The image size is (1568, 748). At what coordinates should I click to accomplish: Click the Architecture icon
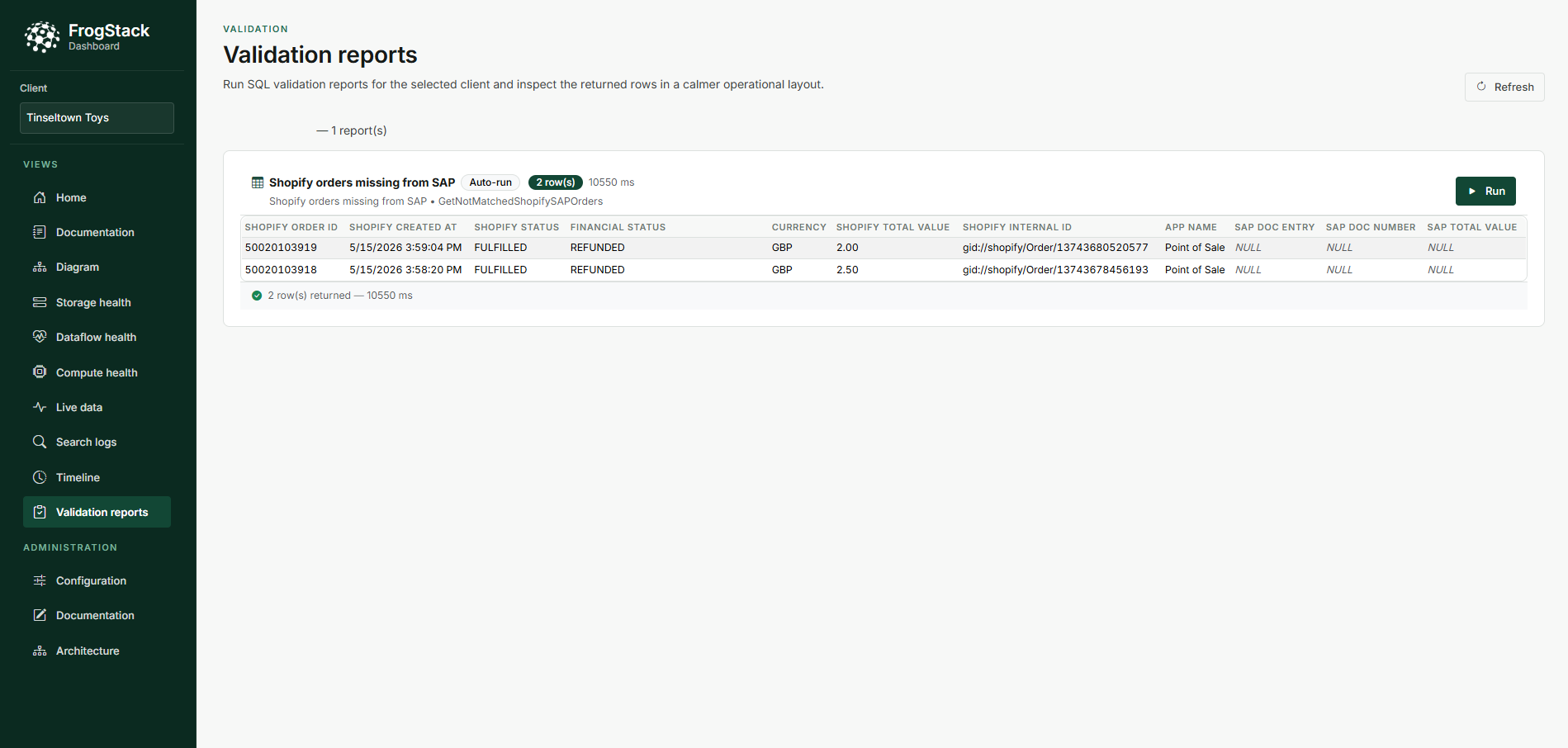pyautogui.click(x=40, y=651)
